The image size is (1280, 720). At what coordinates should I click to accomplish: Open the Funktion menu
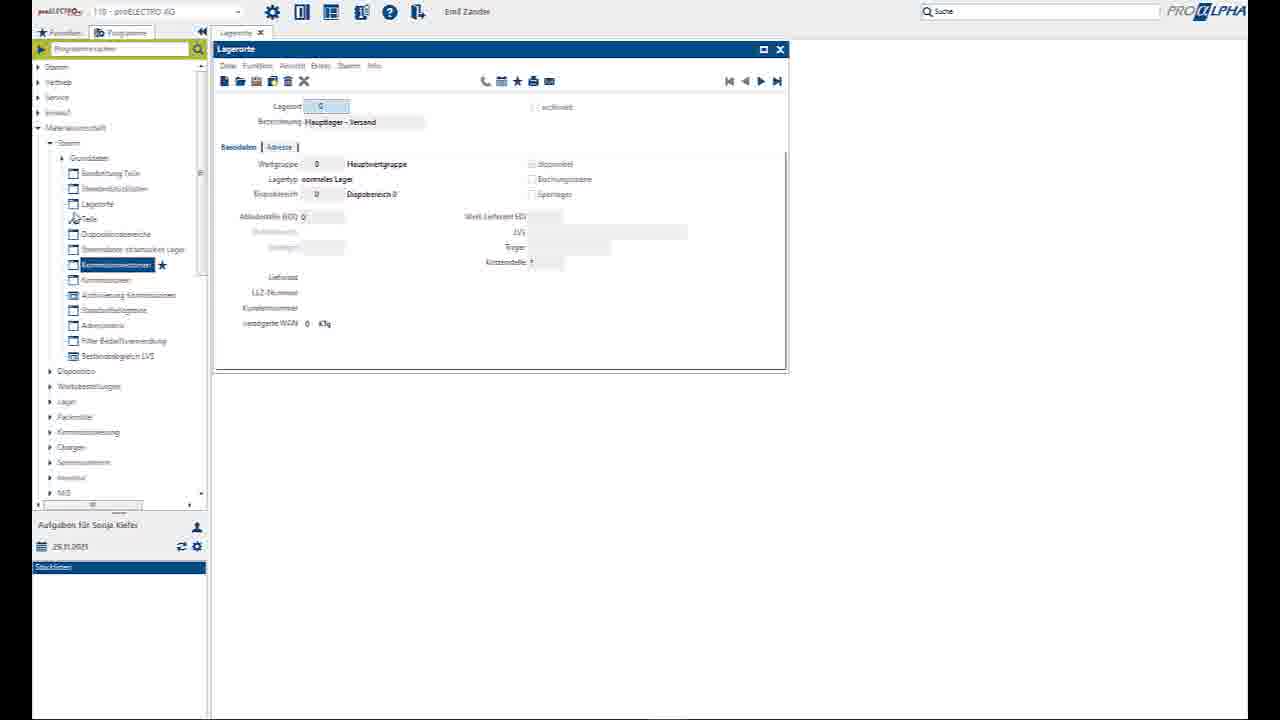click(257, 66)
